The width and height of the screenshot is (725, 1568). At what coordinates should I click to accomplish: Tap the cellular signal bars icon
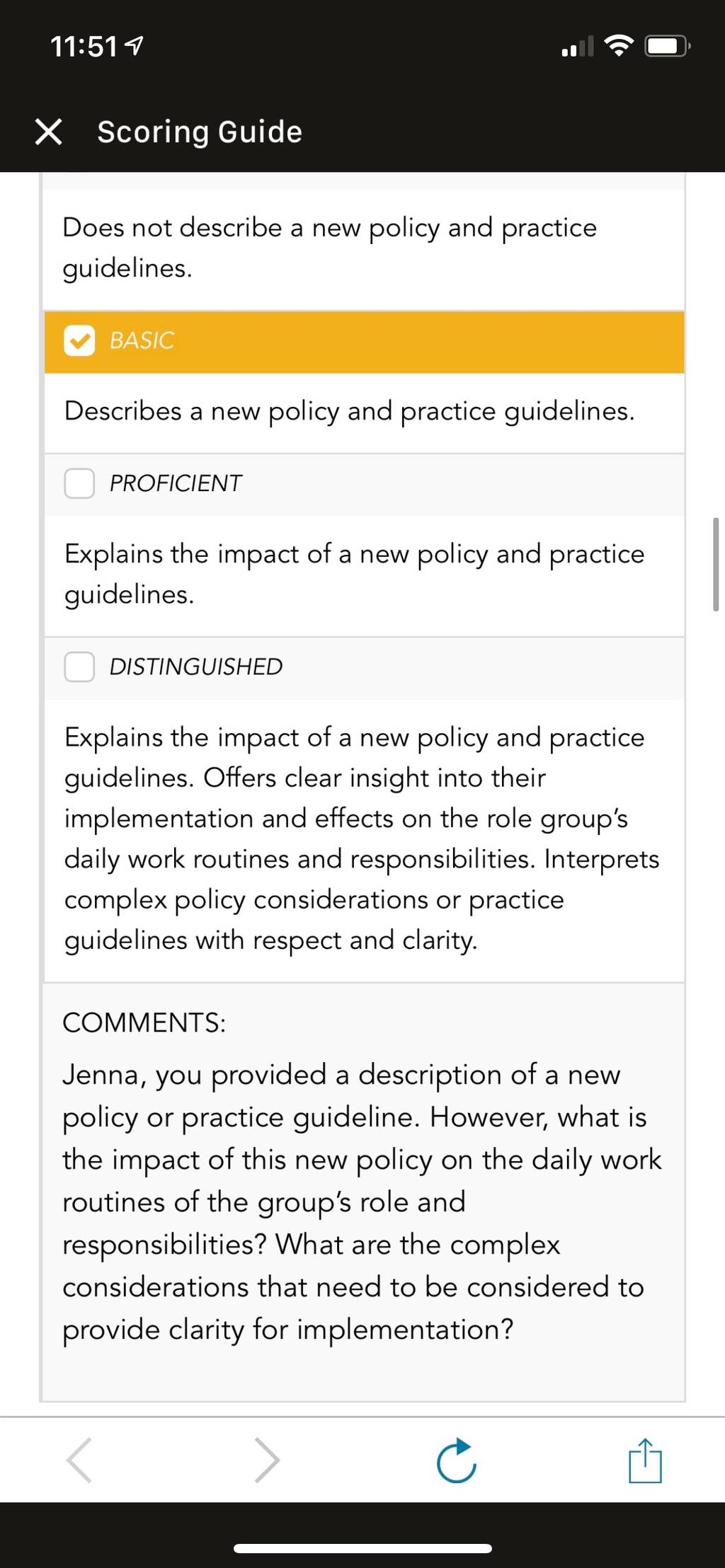(x=578, y=47)
